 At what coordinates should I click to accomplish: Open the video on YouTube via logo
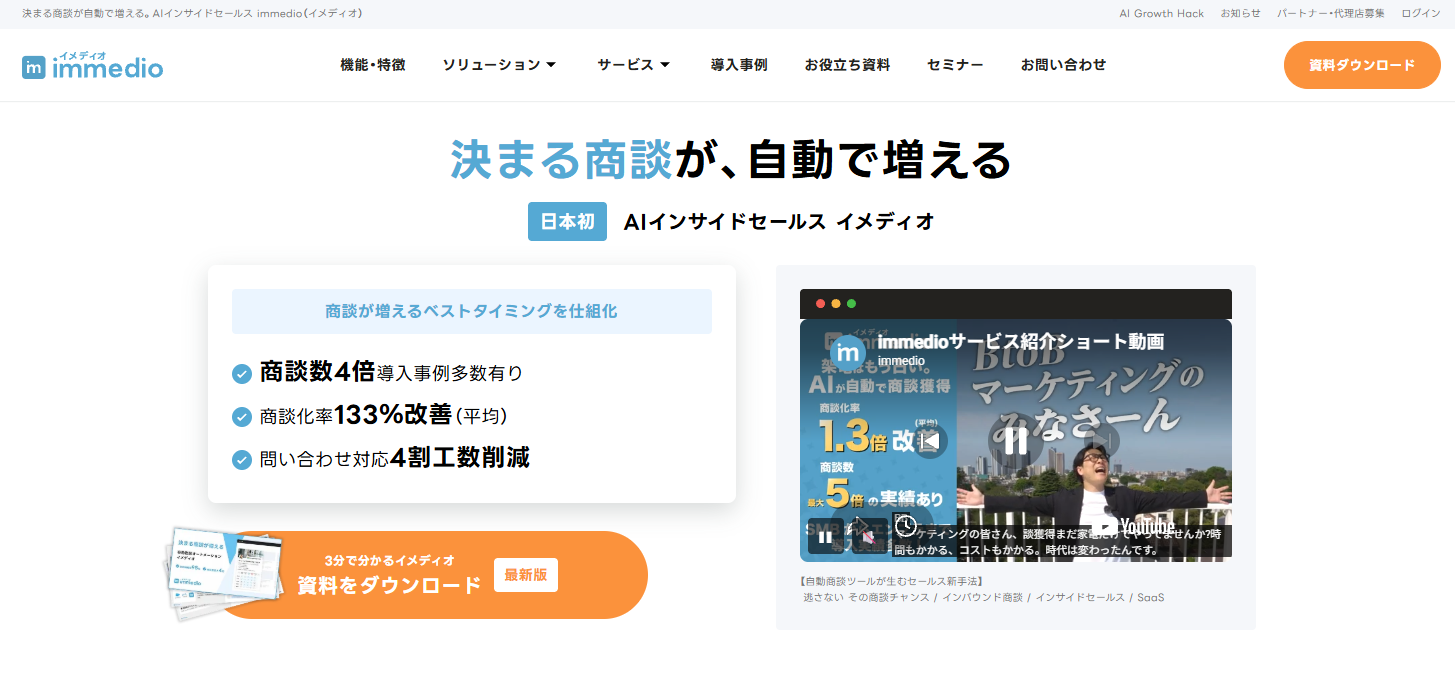1132,527
